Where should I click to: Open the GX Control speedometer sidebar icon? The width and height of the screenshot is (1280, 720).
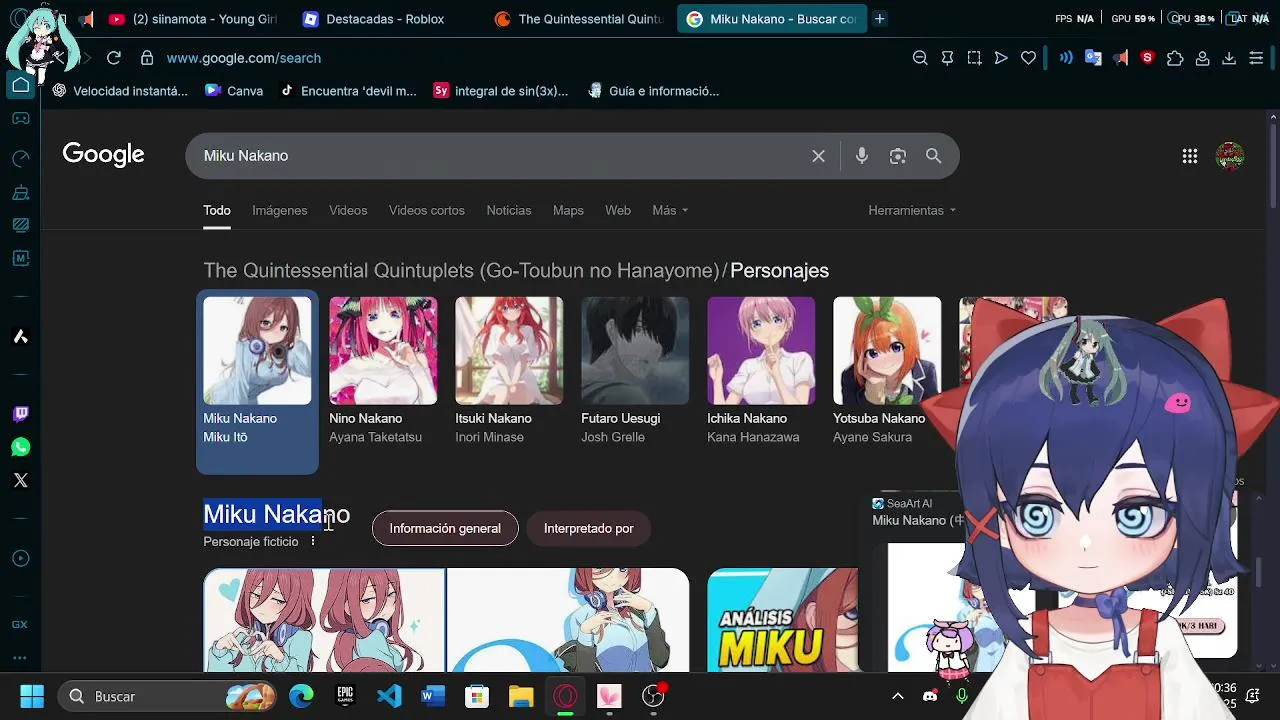(20, 158)
